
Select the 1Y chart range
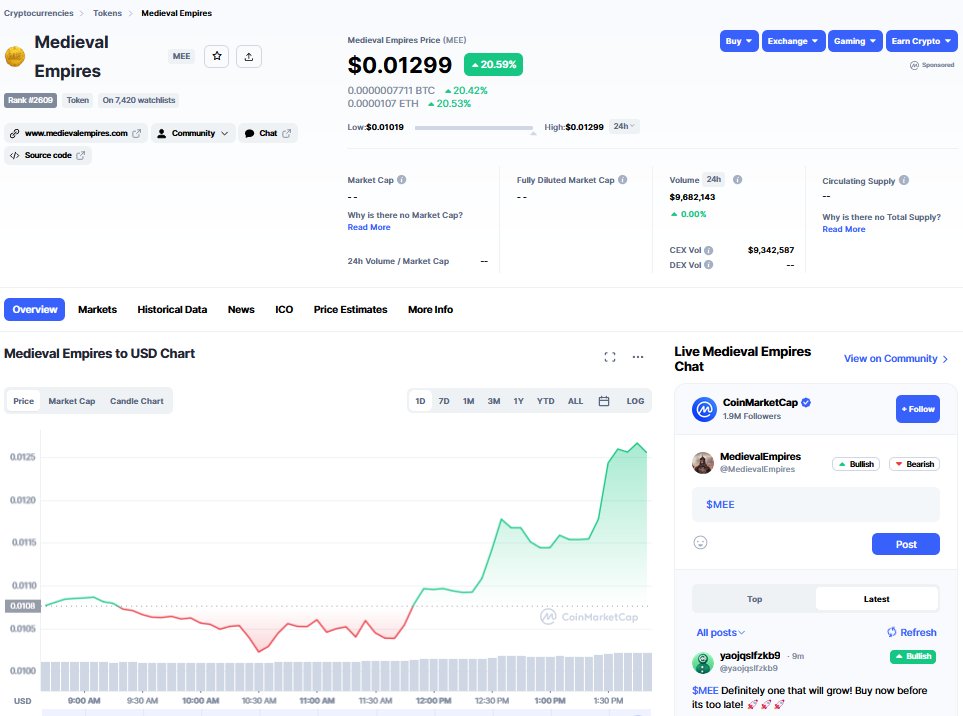coord(518,401)
